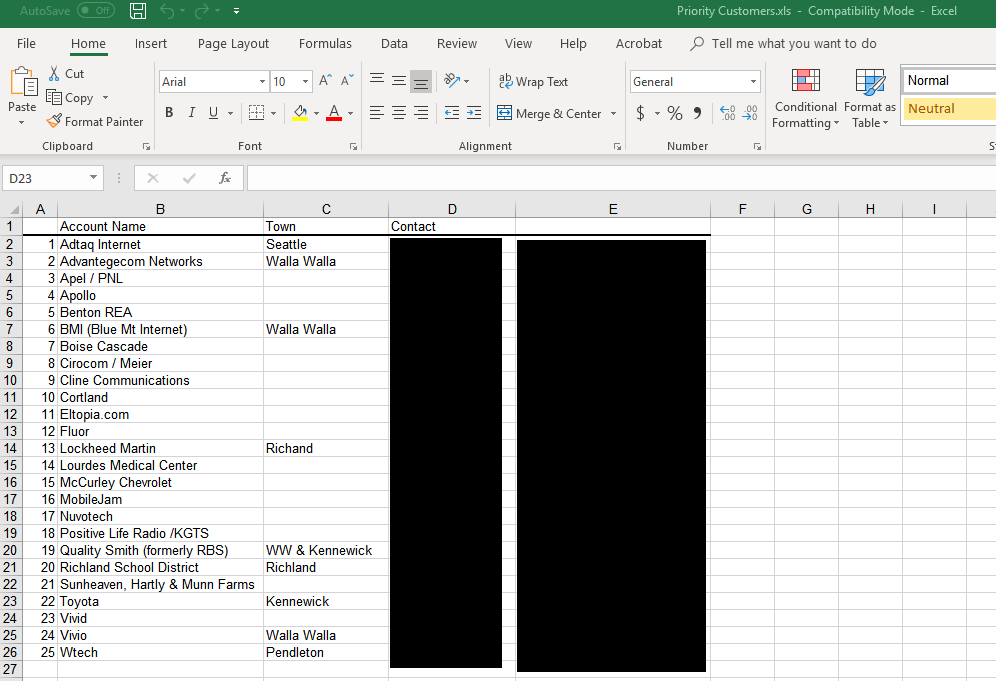Open the Copy dropdown arrow
This screenshot has height=681, width=996.
[105, 98]
